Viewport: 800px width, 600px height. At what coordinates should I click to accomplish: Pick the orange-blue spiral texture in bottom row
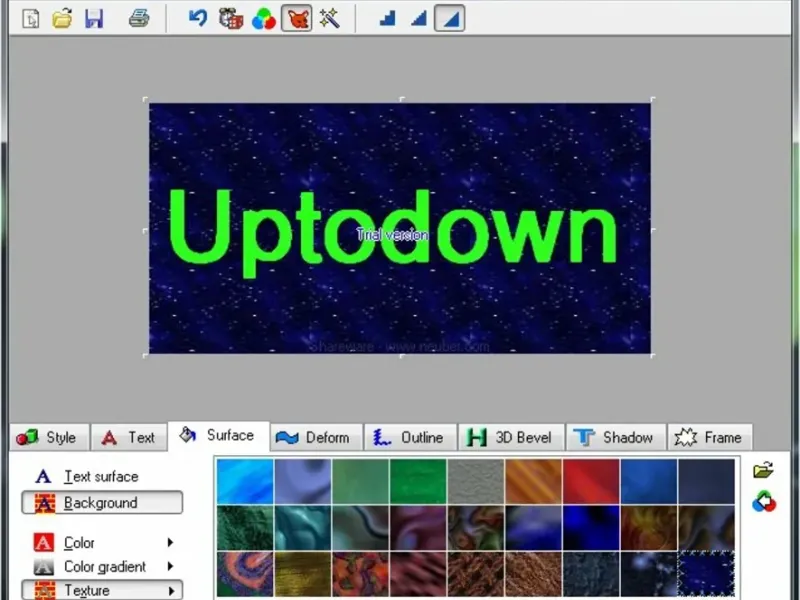(x=245, y=574)
